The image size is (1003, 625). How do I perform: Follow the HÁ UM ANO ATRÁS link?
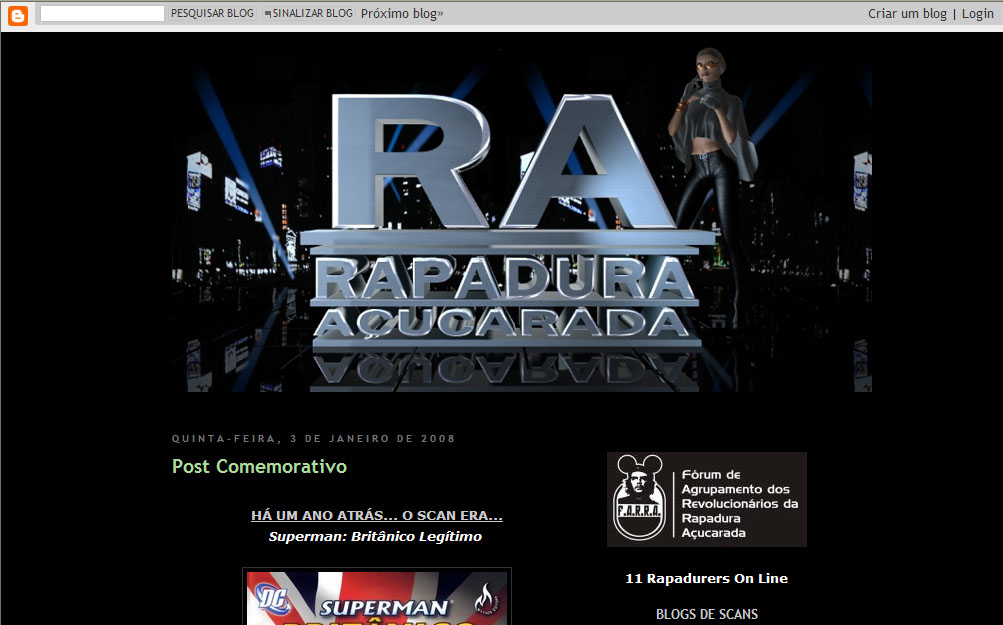376,516
